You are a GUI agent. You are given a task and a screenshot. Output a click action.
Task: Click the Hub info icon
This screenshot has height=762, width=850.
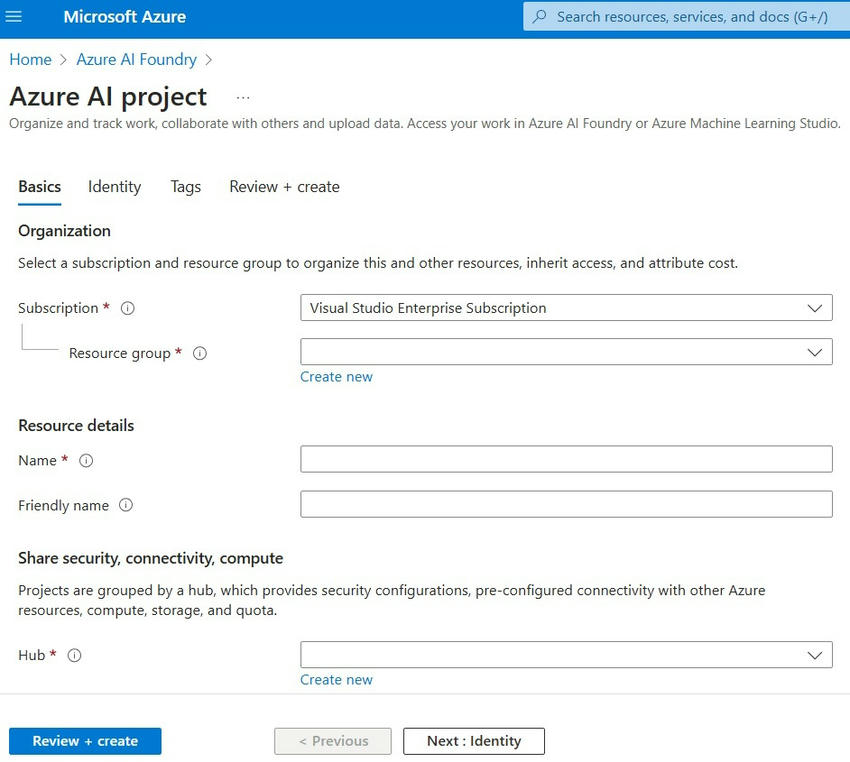click(74, 655)
